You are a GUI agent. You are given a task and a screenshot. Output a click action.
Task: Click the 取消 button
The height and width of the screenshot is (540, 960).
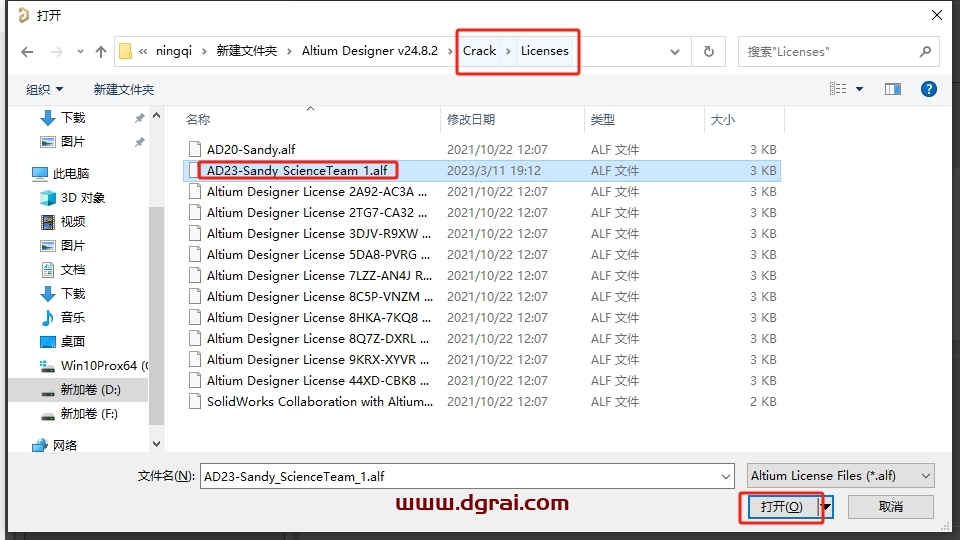891,507
